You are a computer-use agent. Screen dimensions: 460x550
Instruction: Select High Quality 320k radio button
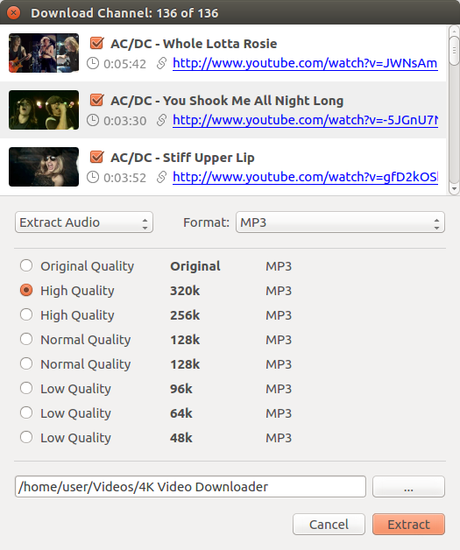[x=26, y=290]
